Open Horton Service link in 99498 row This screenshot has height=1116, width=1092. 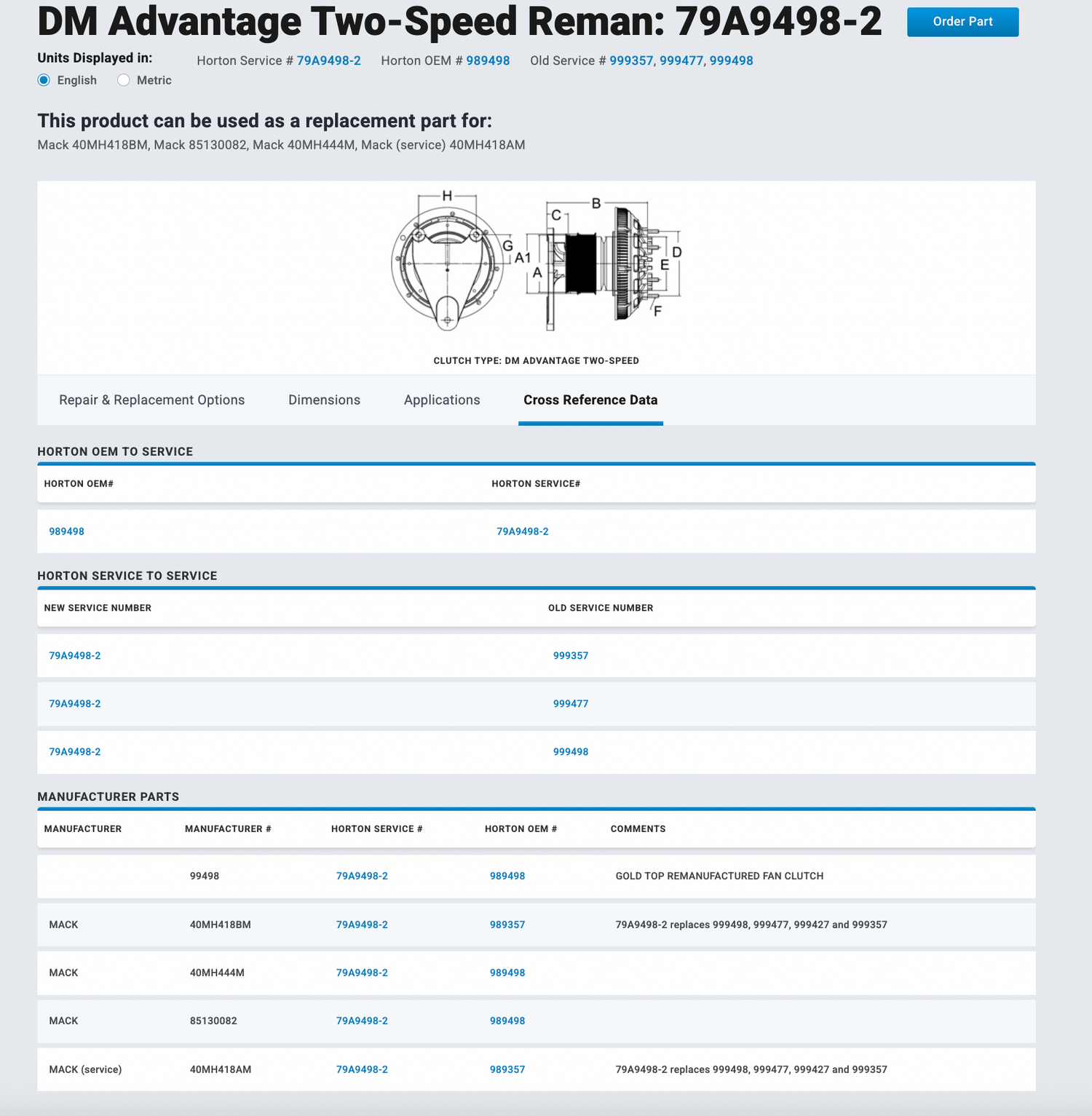(x=362, y=876)
